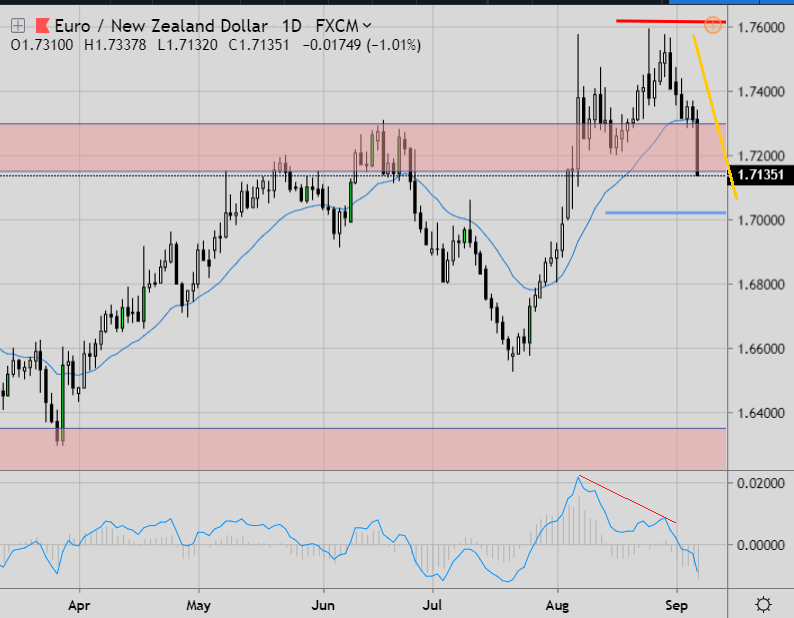Screen dimensions: 794x618
Task: Click the Jun label on time axis
Action: [x=323, y=605]
